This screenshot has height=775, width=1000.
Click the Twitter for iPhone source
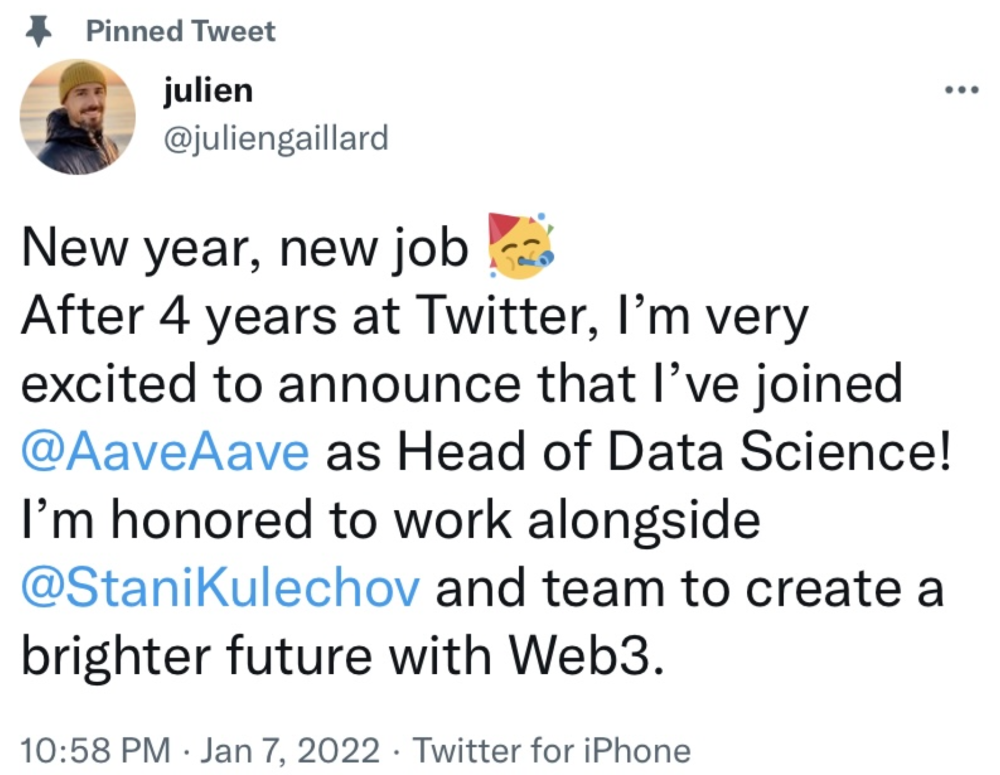[551, 750]
